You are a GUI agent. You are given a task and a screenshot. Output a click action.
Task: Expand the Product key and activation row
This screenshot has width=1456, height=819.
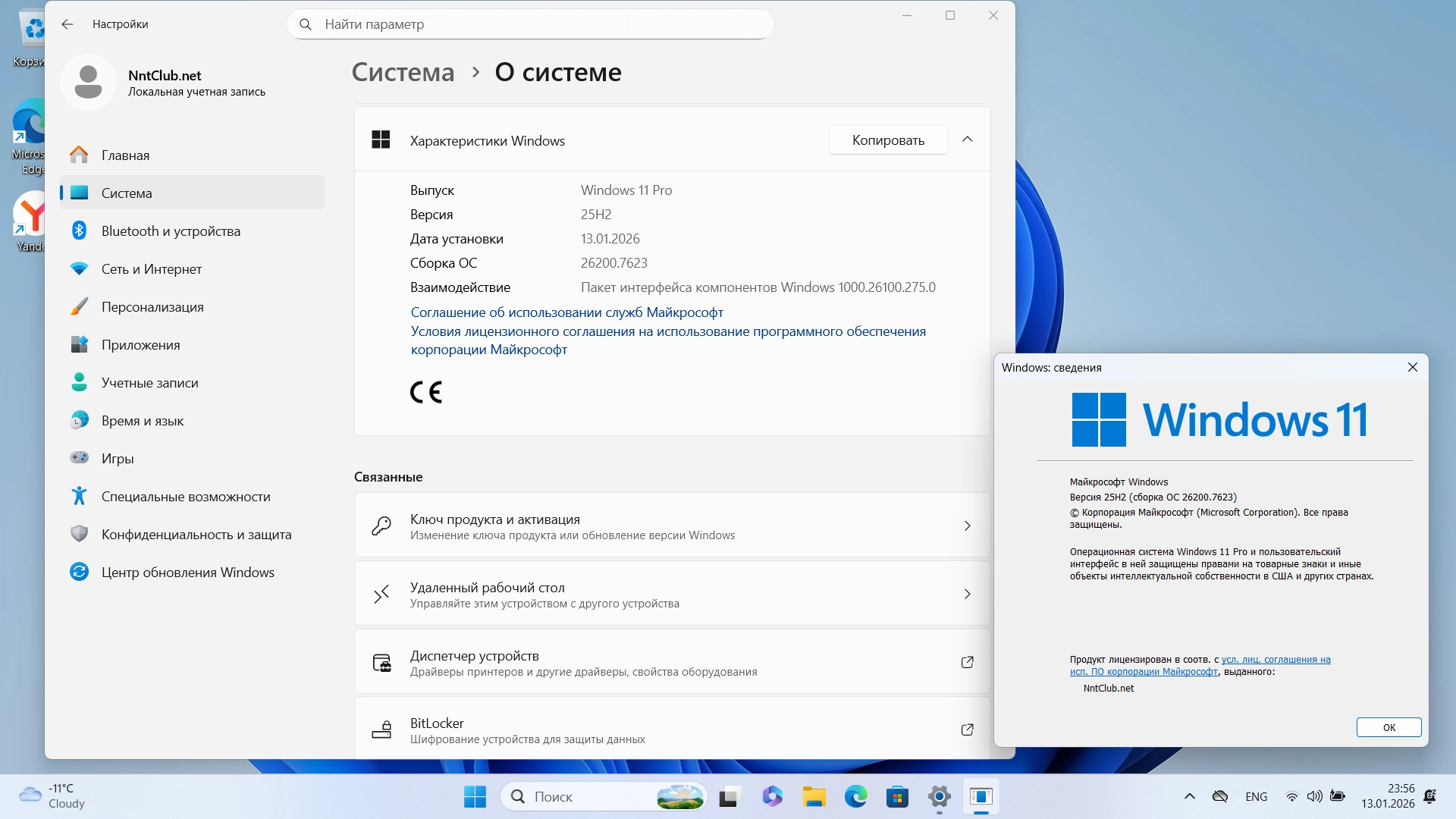pyautogui.click(x=967, y=526)
